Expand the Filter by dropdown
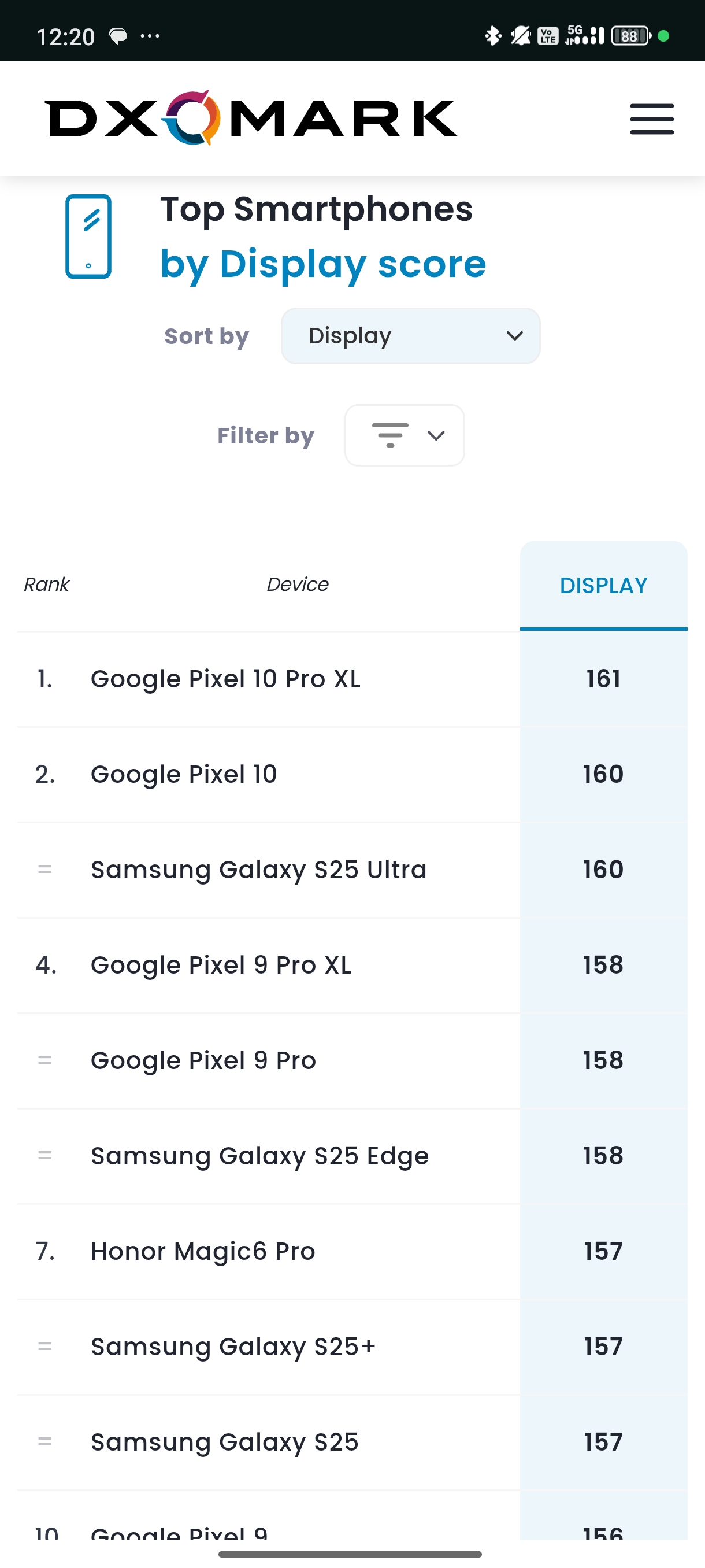 (405, 436)
